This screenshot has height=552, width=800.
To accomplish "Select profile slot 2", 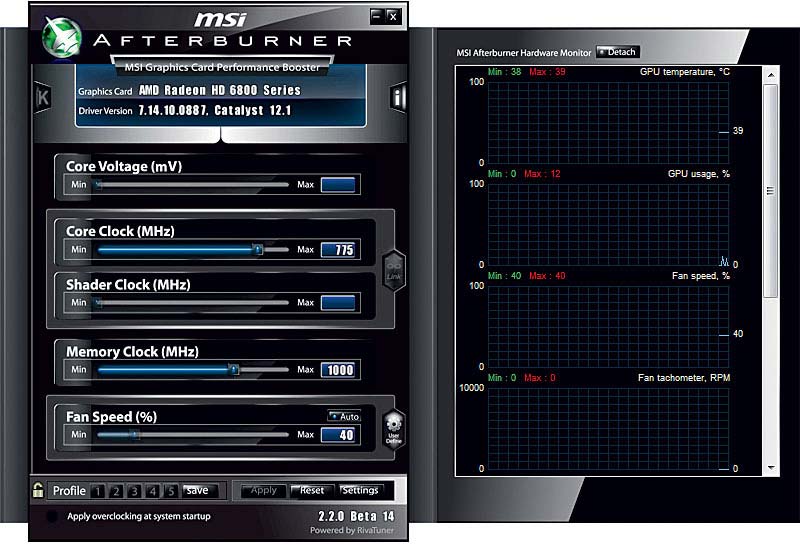I will tap(116, 491).
